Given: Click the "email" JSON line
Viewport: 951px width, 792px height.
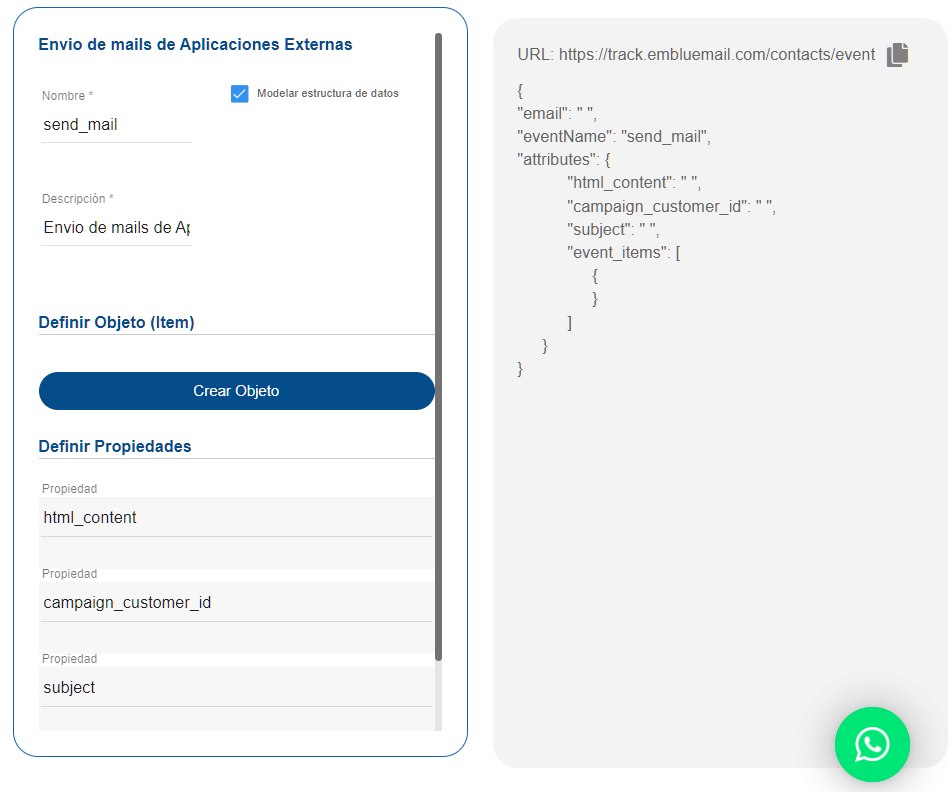Looking at the screenshot, I should [x=557, y=113].
